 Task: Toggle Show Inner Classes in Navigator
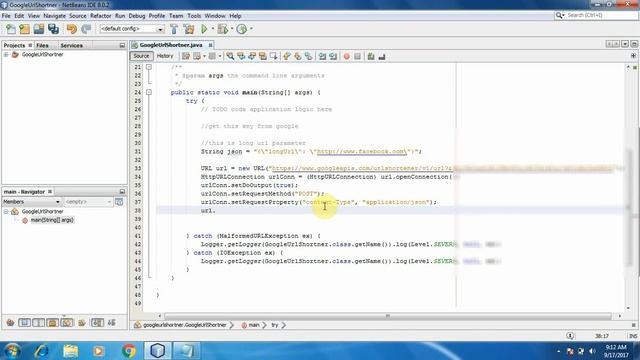pos(67,323)
